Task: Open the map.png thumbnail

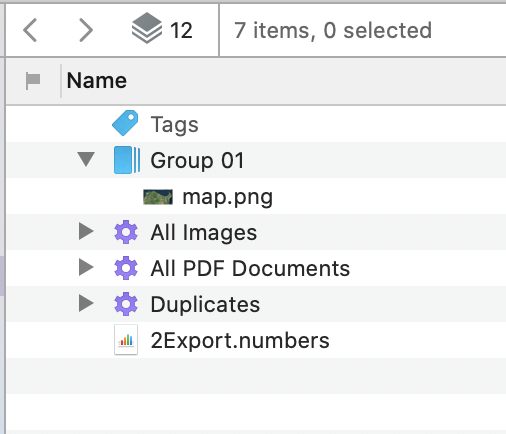Action: pos(158,197)
